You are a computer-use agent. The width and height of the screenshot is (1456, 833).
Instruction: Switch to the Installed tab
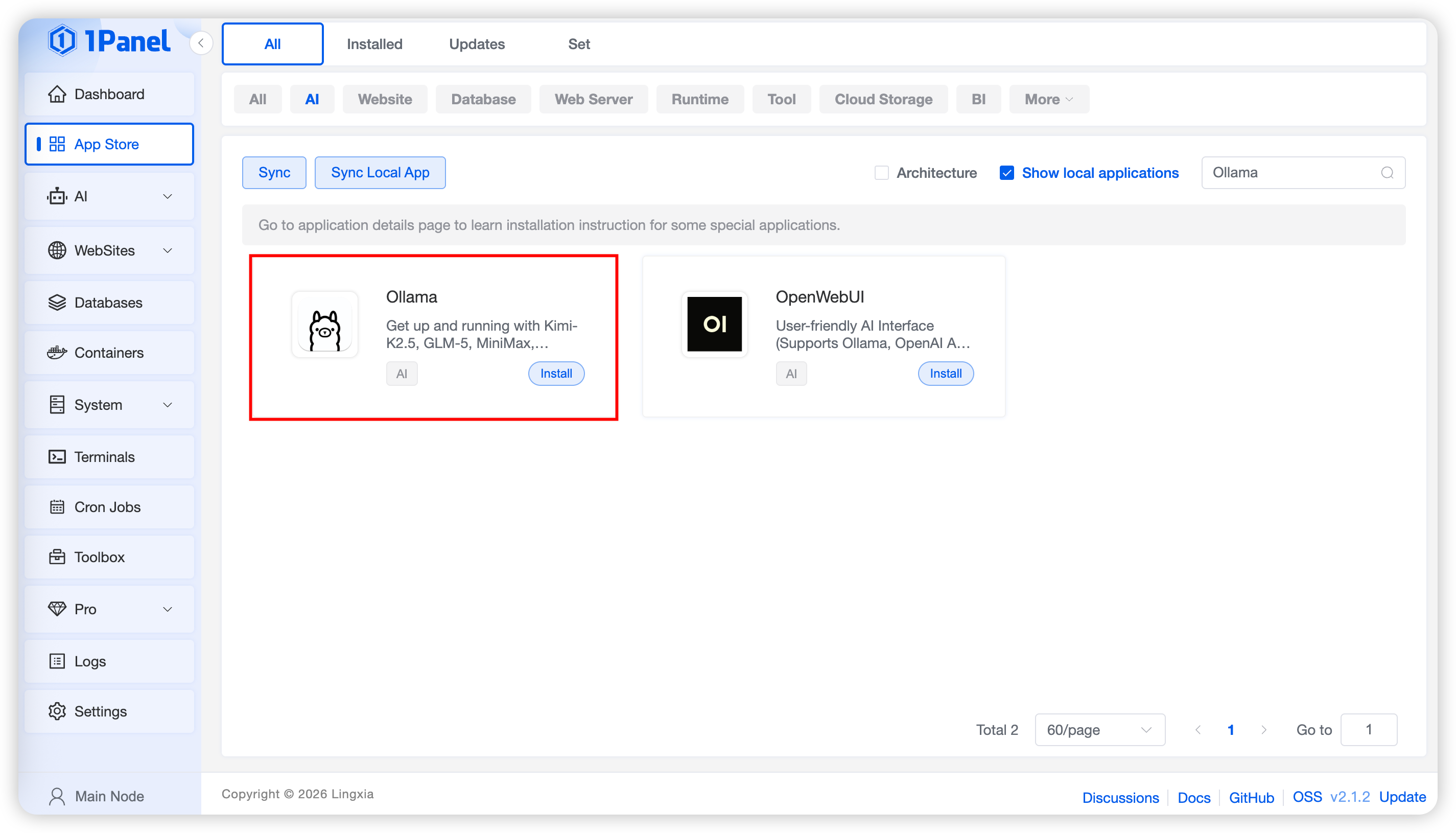point(374,44)
